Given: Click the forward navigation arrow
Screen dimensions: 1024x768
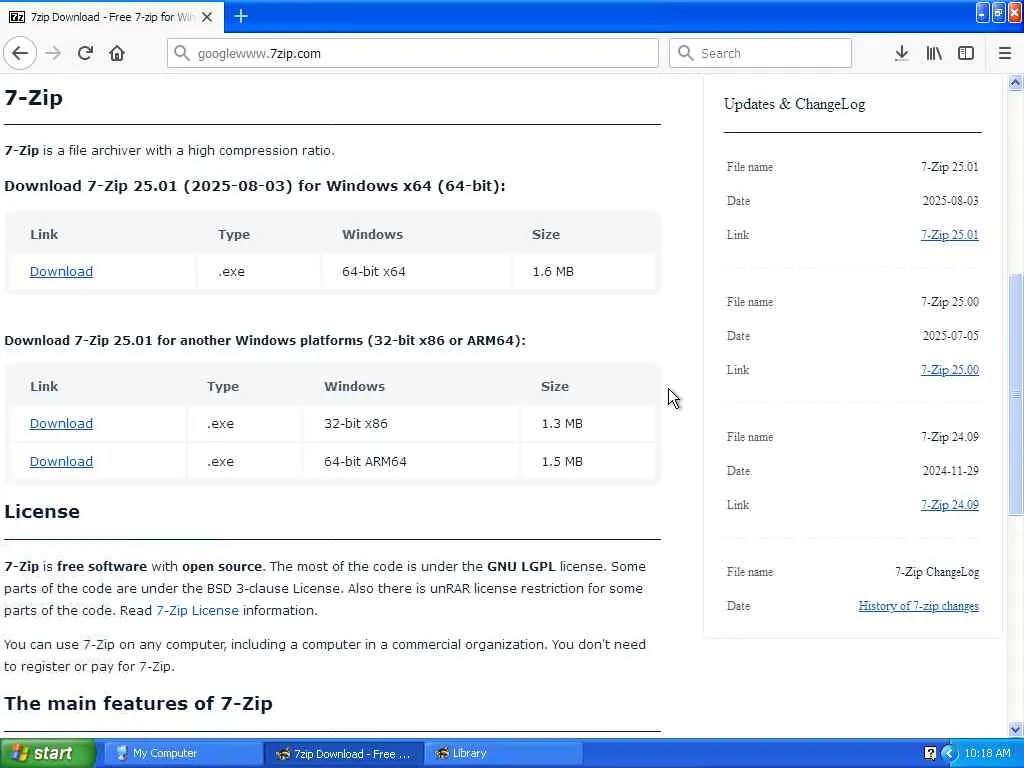Looking at the screenshot, I should point(54,53).
